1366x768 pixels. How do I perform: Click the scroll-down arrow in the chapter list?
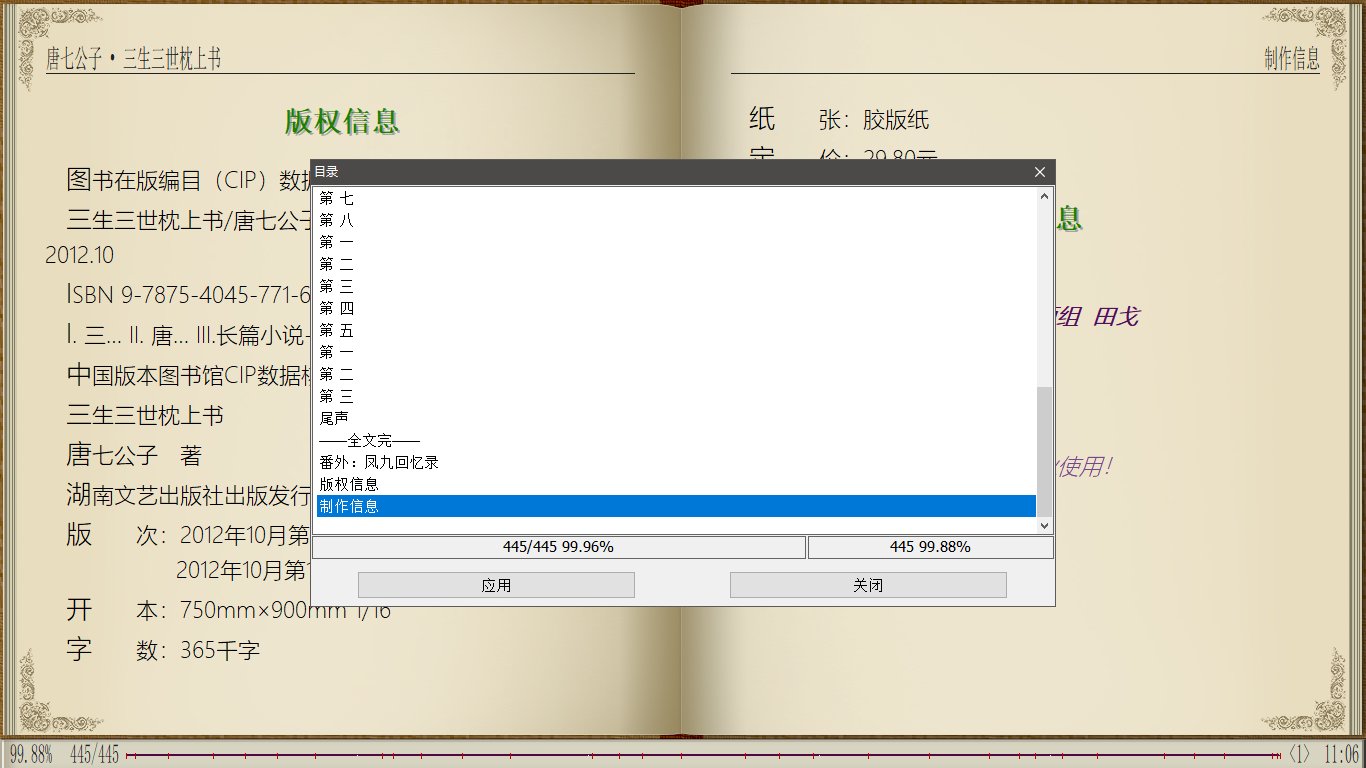click(x=1043, y=525)
